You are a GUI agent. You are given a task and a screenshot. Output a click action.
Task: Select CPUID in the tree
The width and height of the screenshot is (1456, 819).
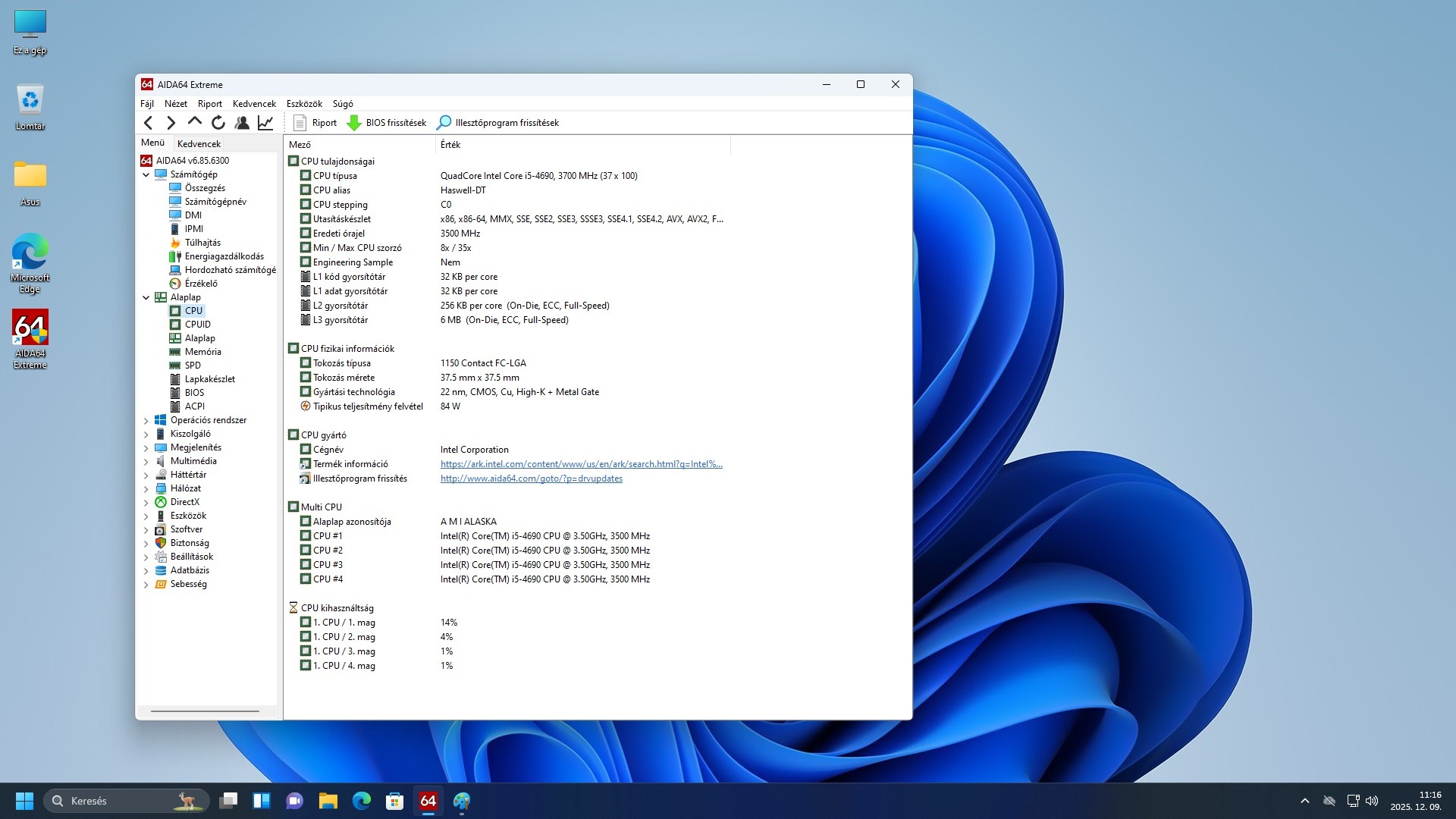(x=197, y=325)
